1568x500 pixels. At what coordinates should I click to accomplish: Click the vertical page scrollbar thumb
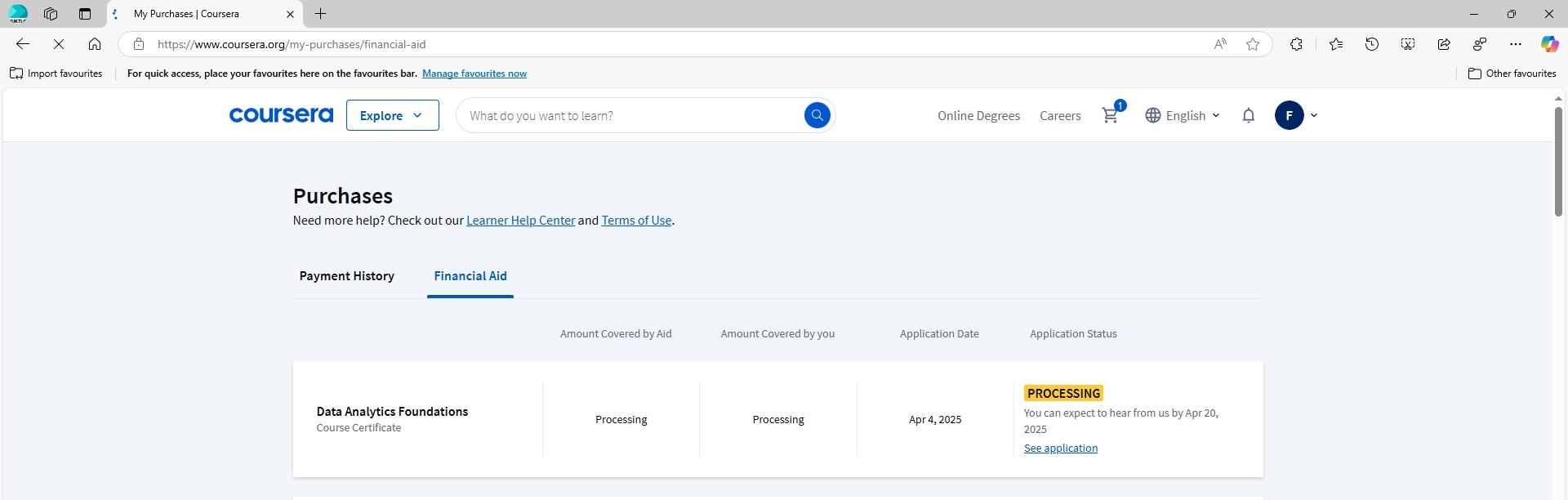click(1558, 161)
